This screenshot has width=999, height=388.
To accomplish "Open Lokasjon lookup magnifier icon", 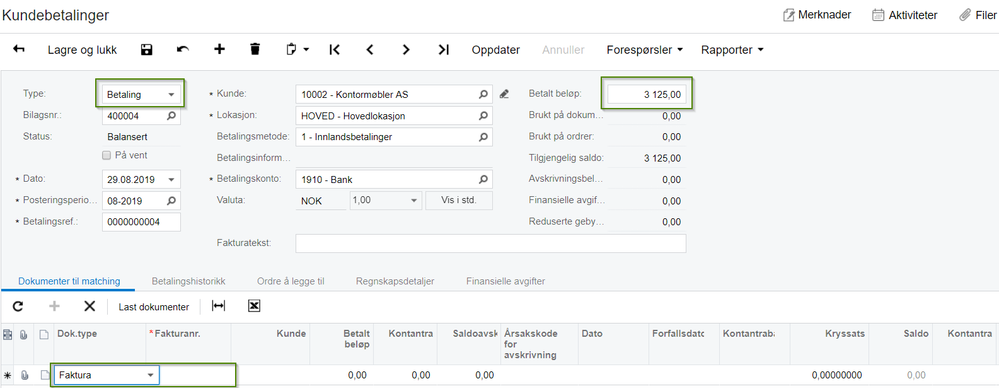I will click(484, 116).
